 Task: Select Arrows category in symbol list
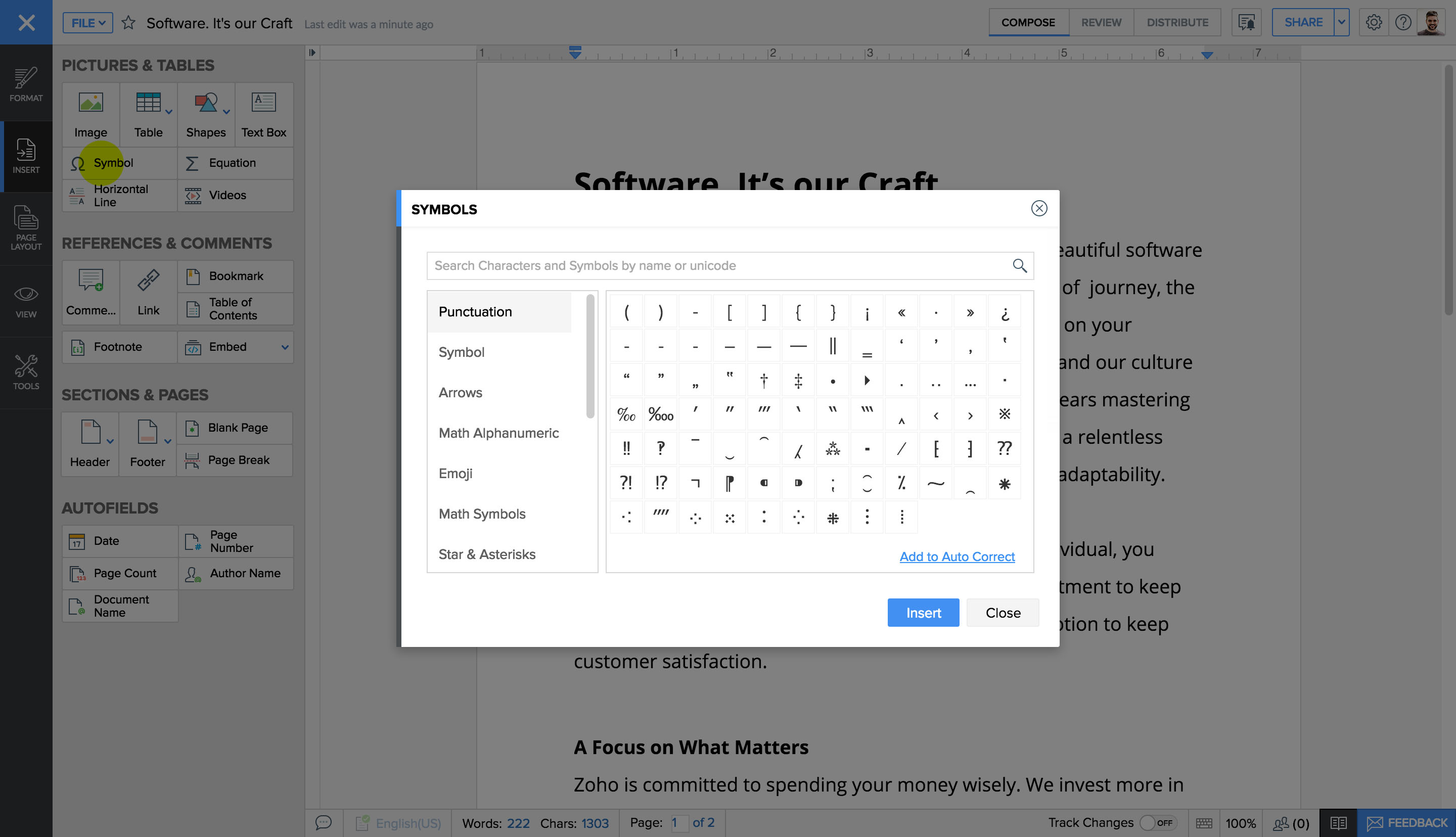(x=460, y=393)
